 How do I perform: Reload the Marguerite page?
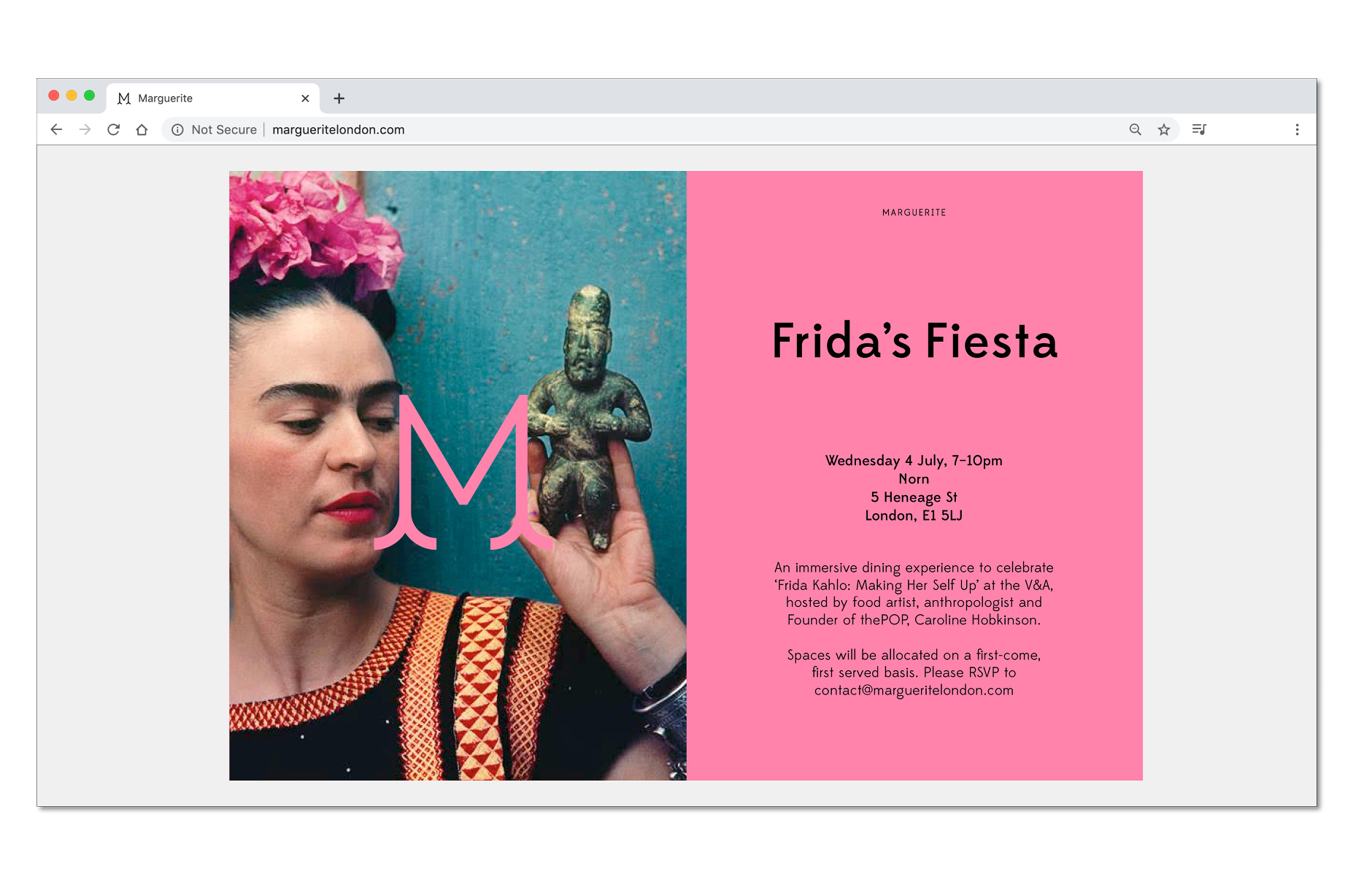113,129
